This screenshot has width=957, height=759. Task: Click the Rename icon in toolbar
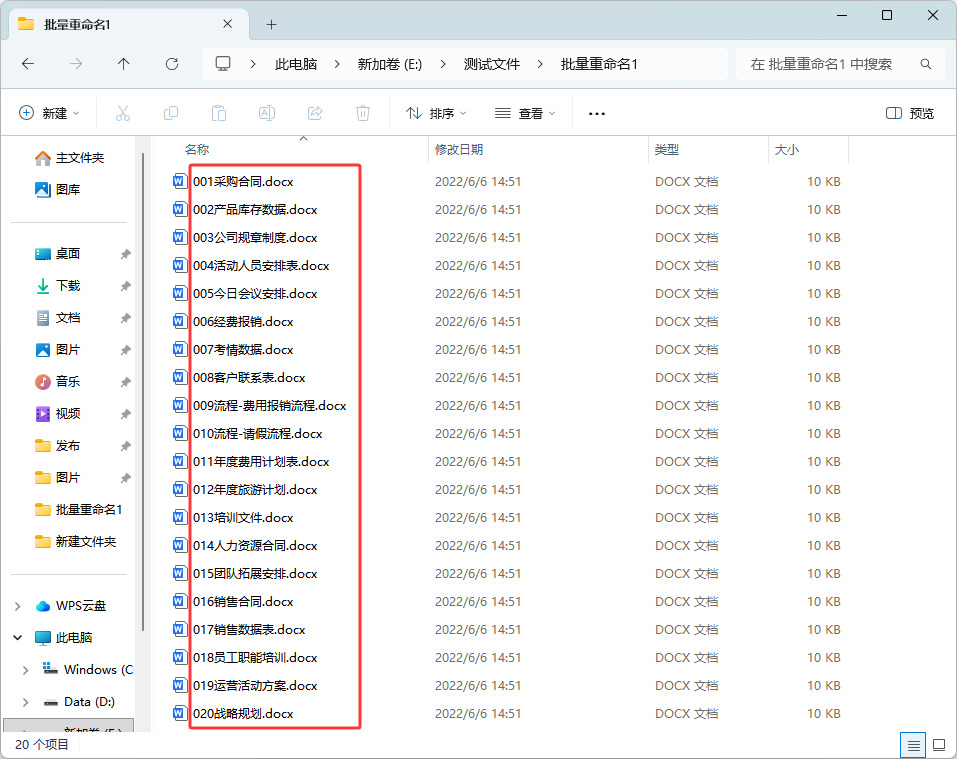point(267,113)
